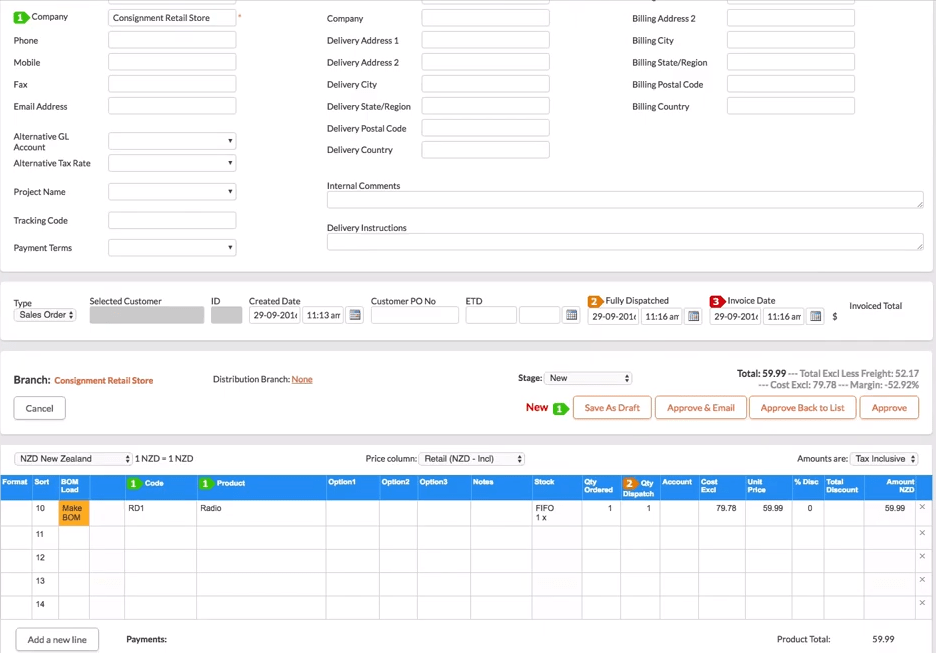Screen dimensions: 936x653
Task: Focus the Email Address field
Action: [x=172, y=106]
